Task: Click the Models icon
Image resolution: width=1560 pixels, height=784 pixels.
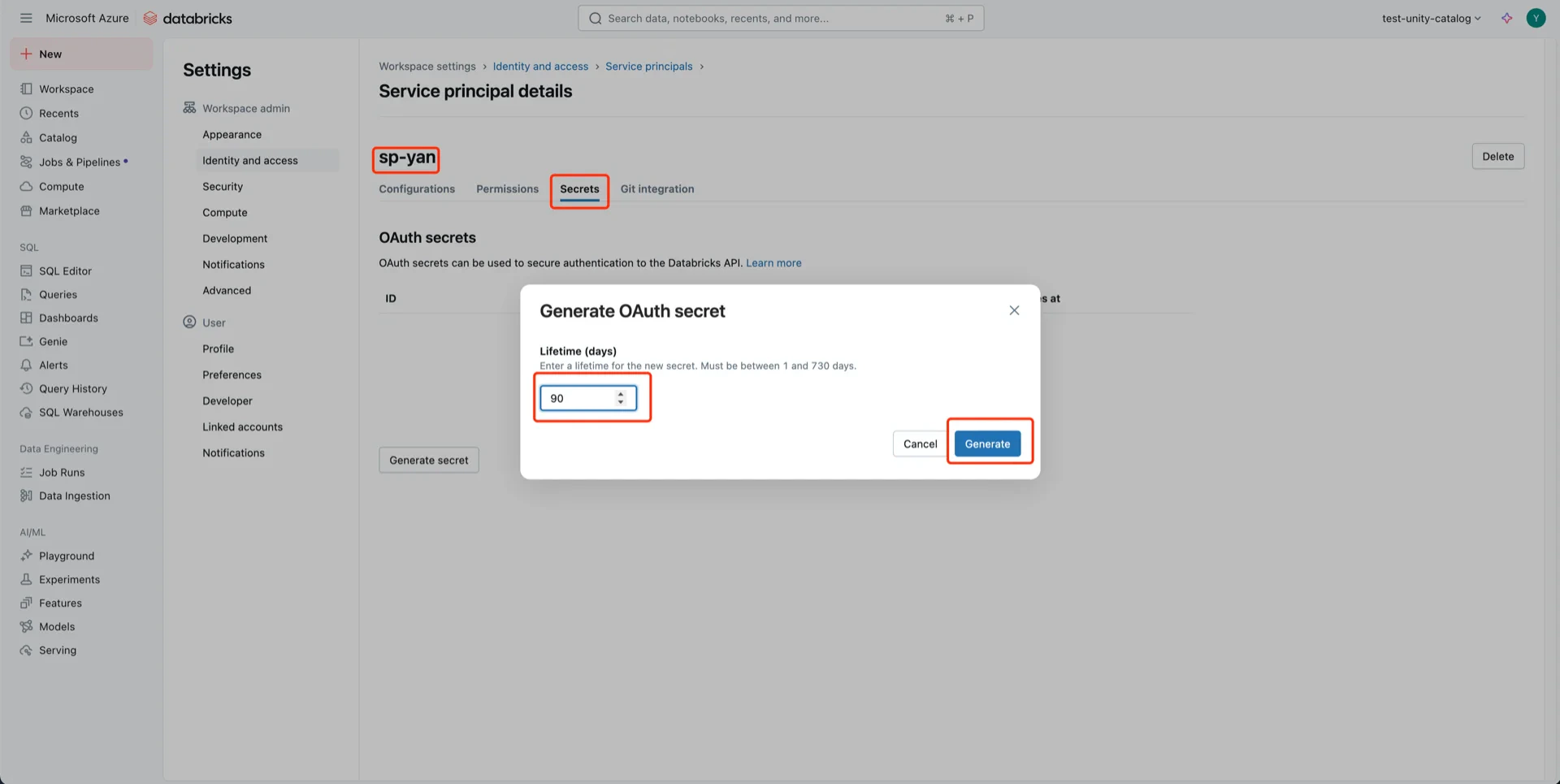Action: click(27, 626)
